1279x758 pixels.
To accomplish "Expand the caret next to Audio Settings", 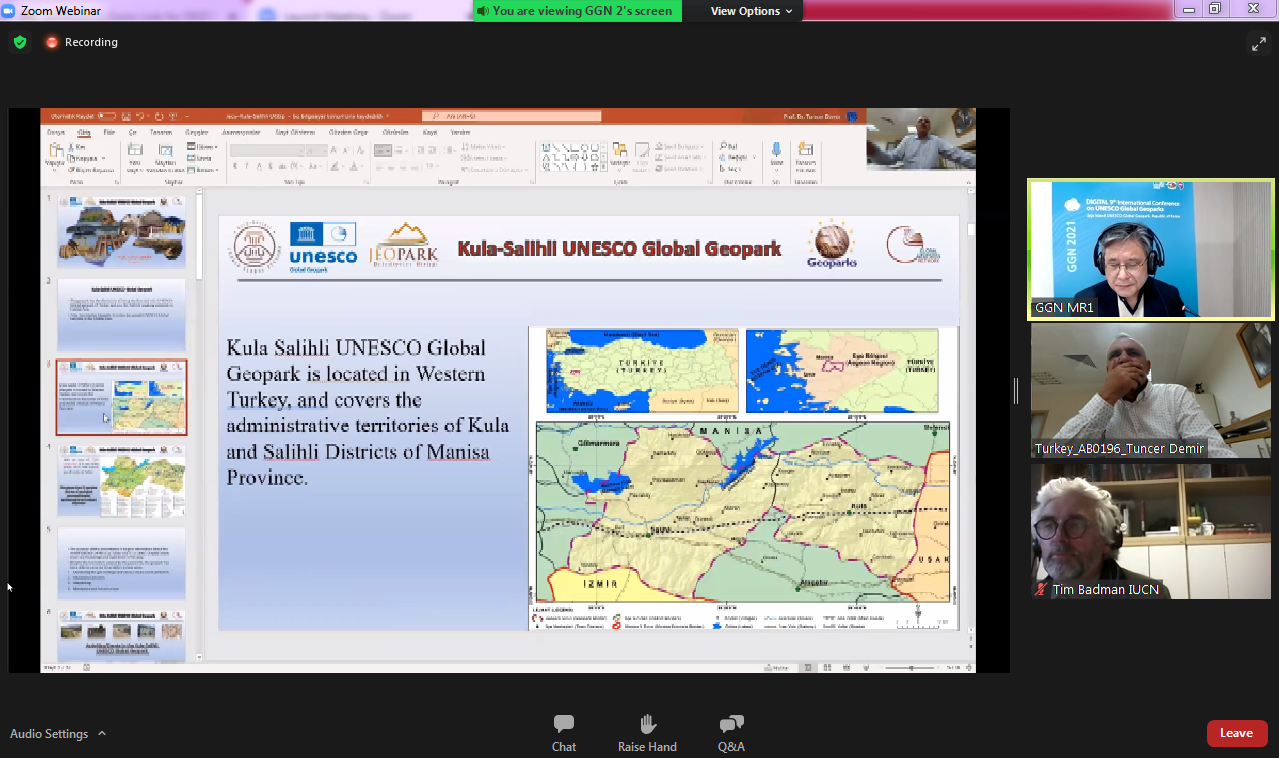I will pos(102,734).
